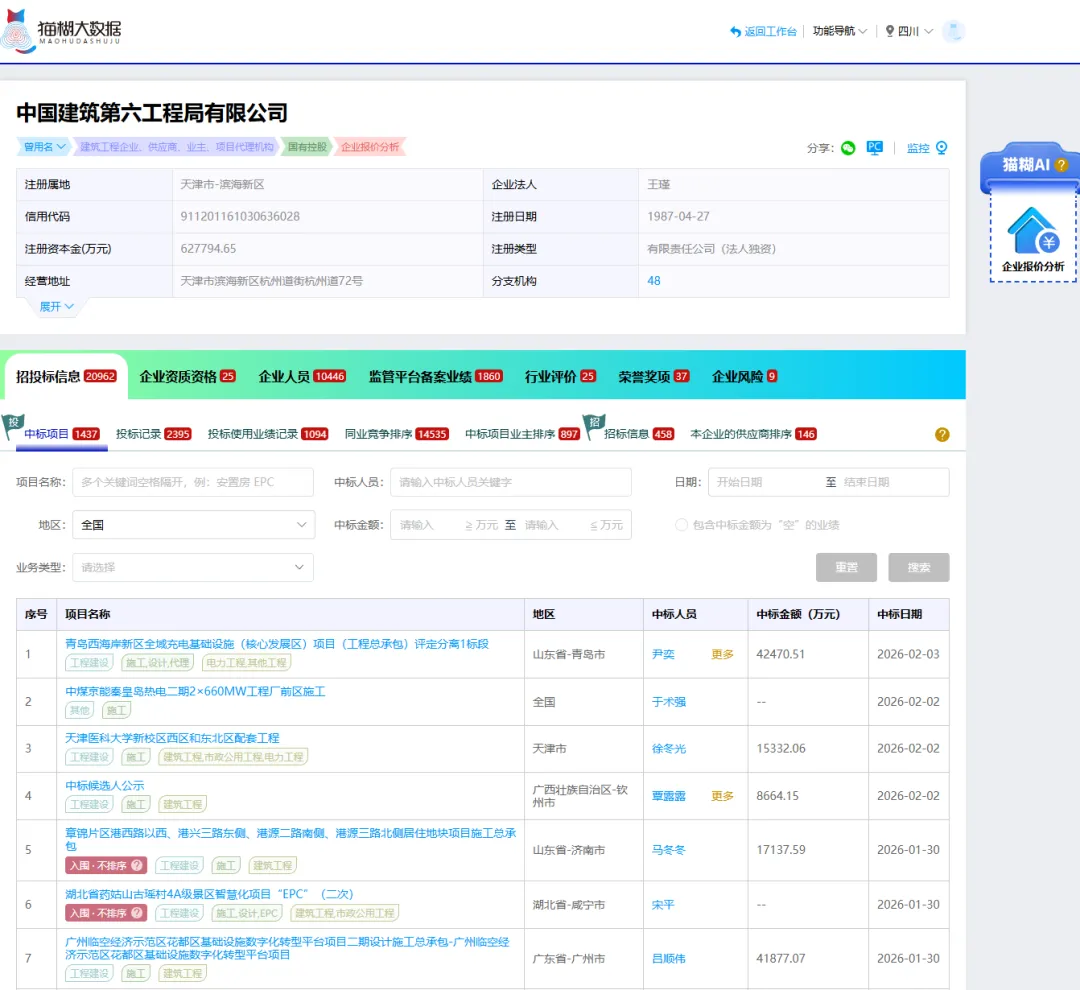Open the 中标候选人公示 project link
Viewport: 1080px width, 990px height.
105,785
